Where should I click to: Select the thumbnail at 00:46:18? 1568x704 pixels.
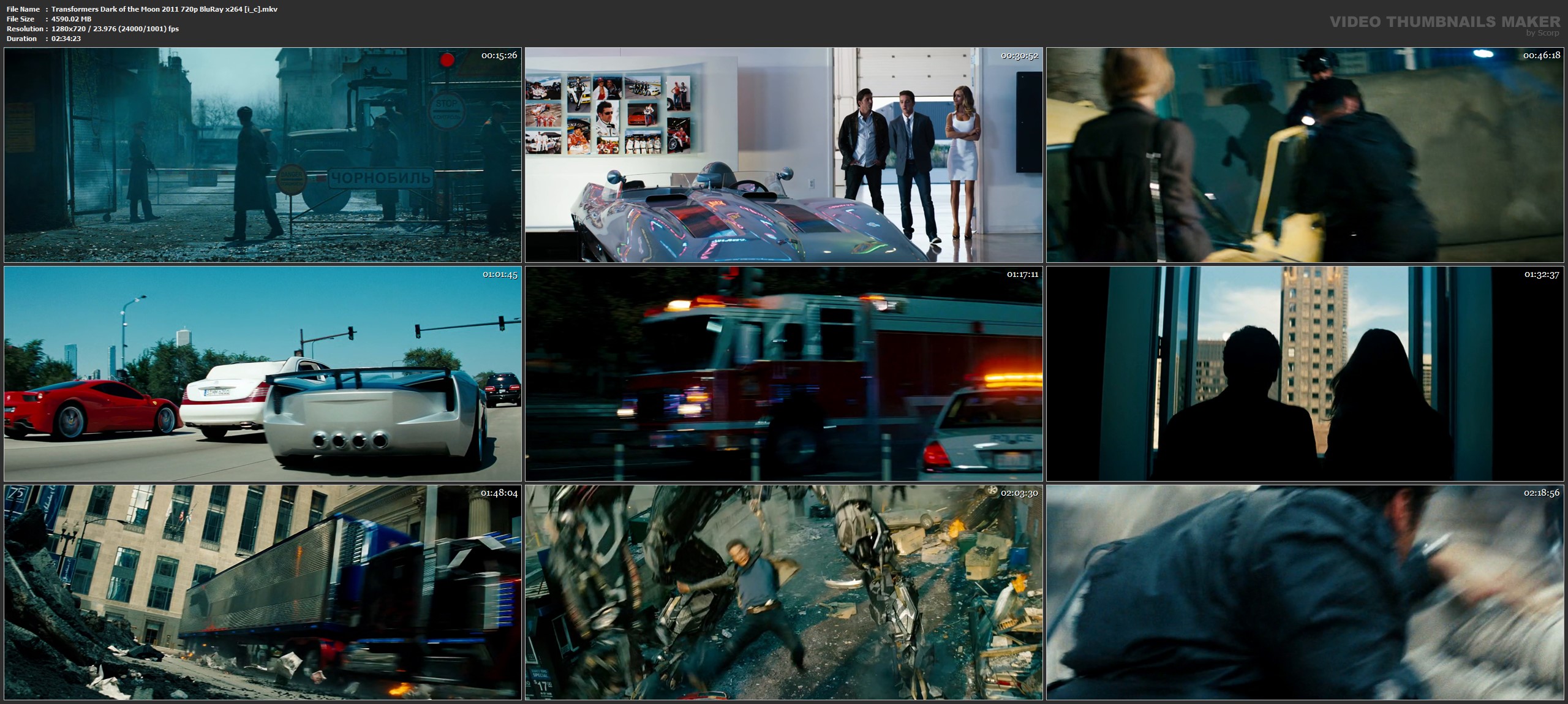coord(1305,155)
